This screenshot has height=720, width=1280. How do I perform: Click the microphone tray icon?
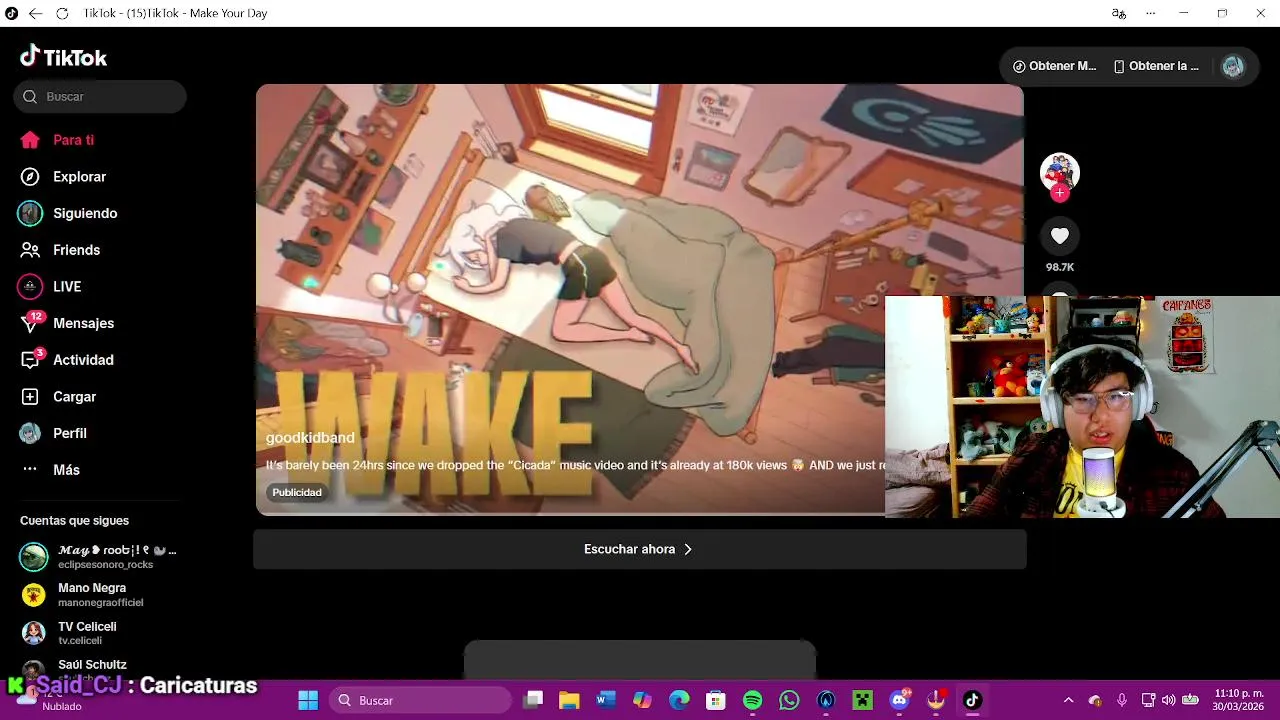click(1122, 700)
